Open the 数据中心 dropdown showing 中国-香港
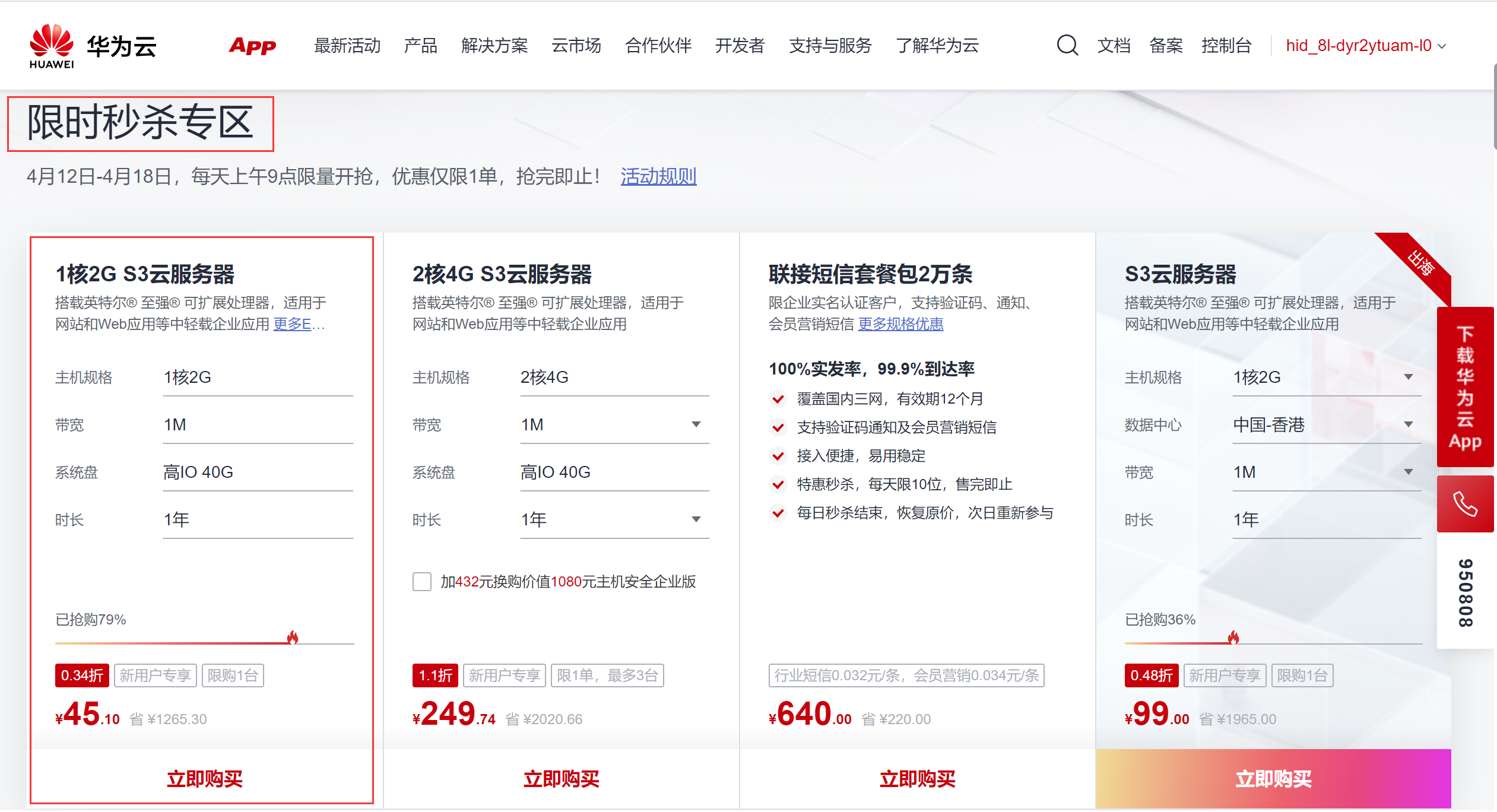The width and height of the screenshot is (1497, 812). pyautogui.click(x=1409, y=424)
